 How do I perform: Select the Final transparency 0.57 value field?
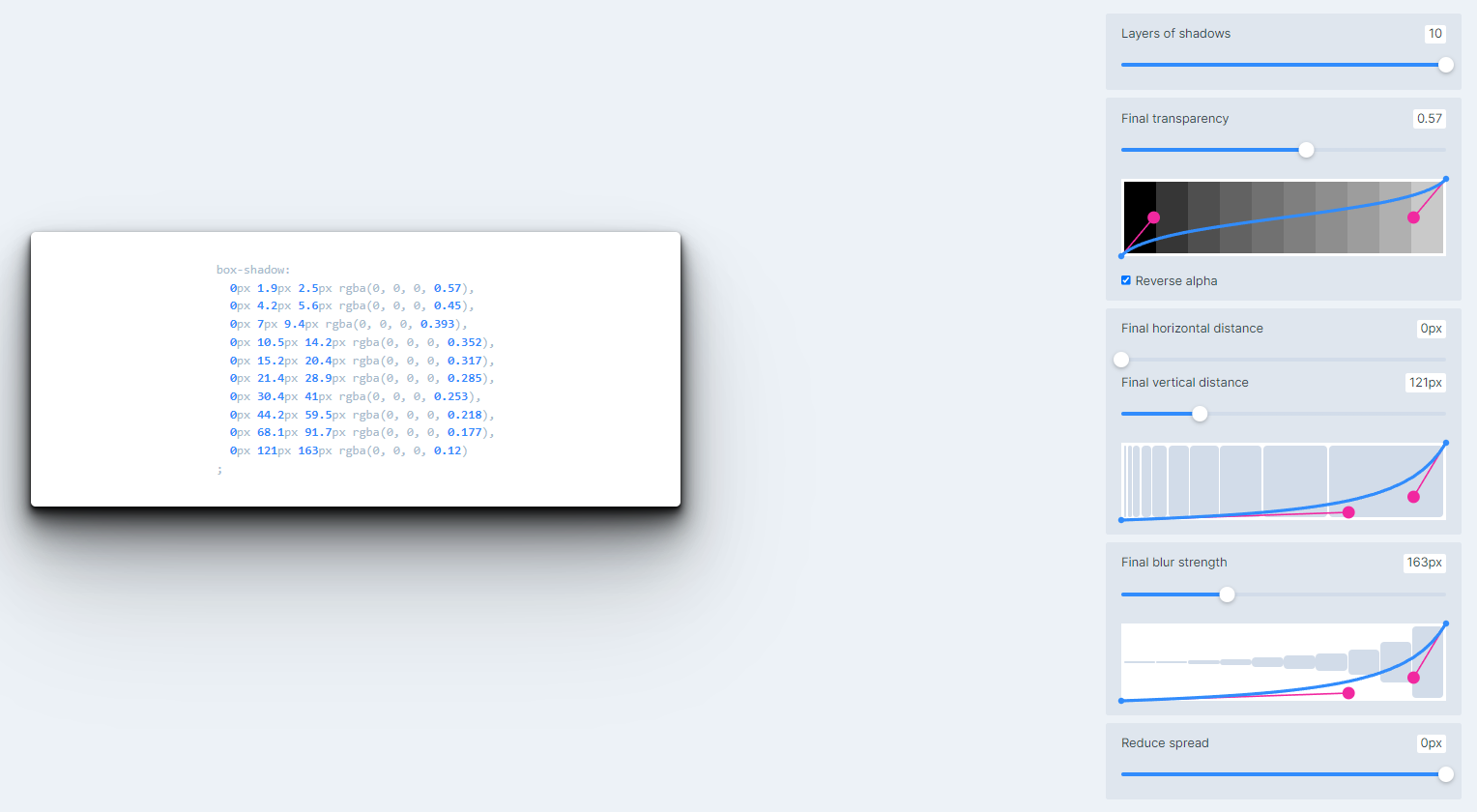tap(1429, 119)
